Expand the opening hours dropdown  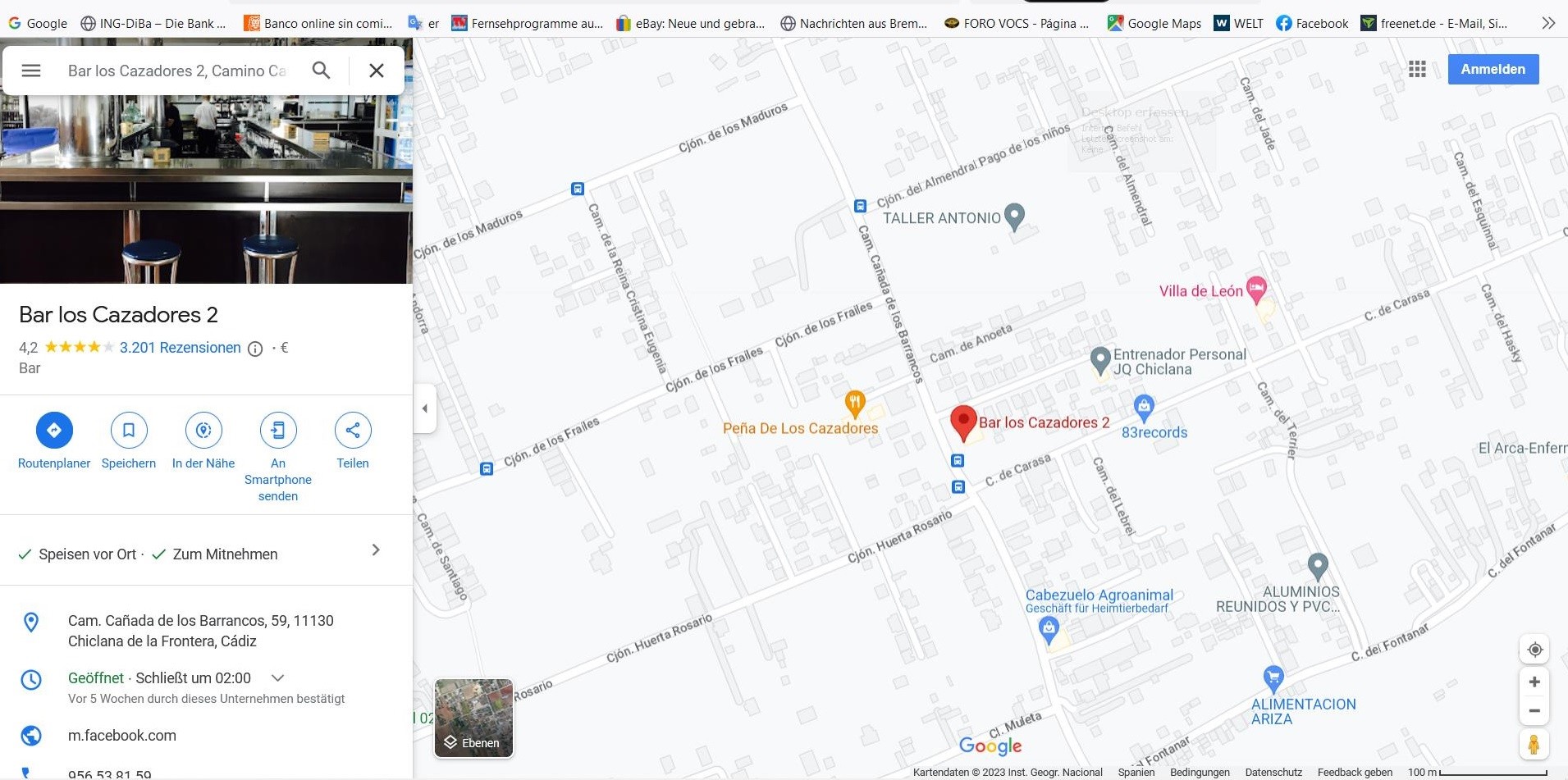(x=277, y=678)
